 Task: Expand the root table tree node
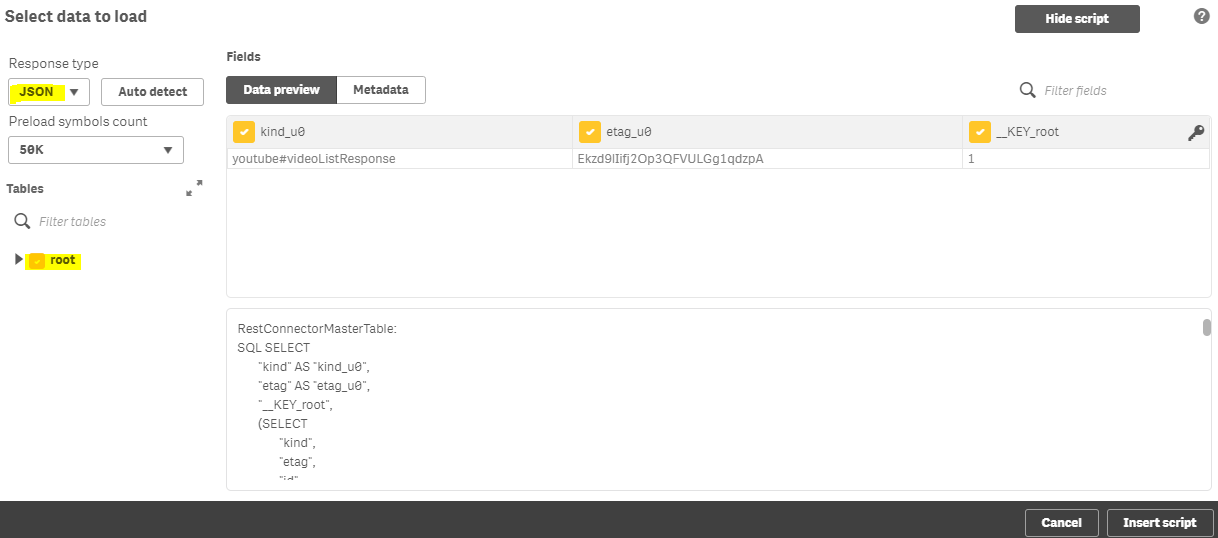[x=18, y=259]
